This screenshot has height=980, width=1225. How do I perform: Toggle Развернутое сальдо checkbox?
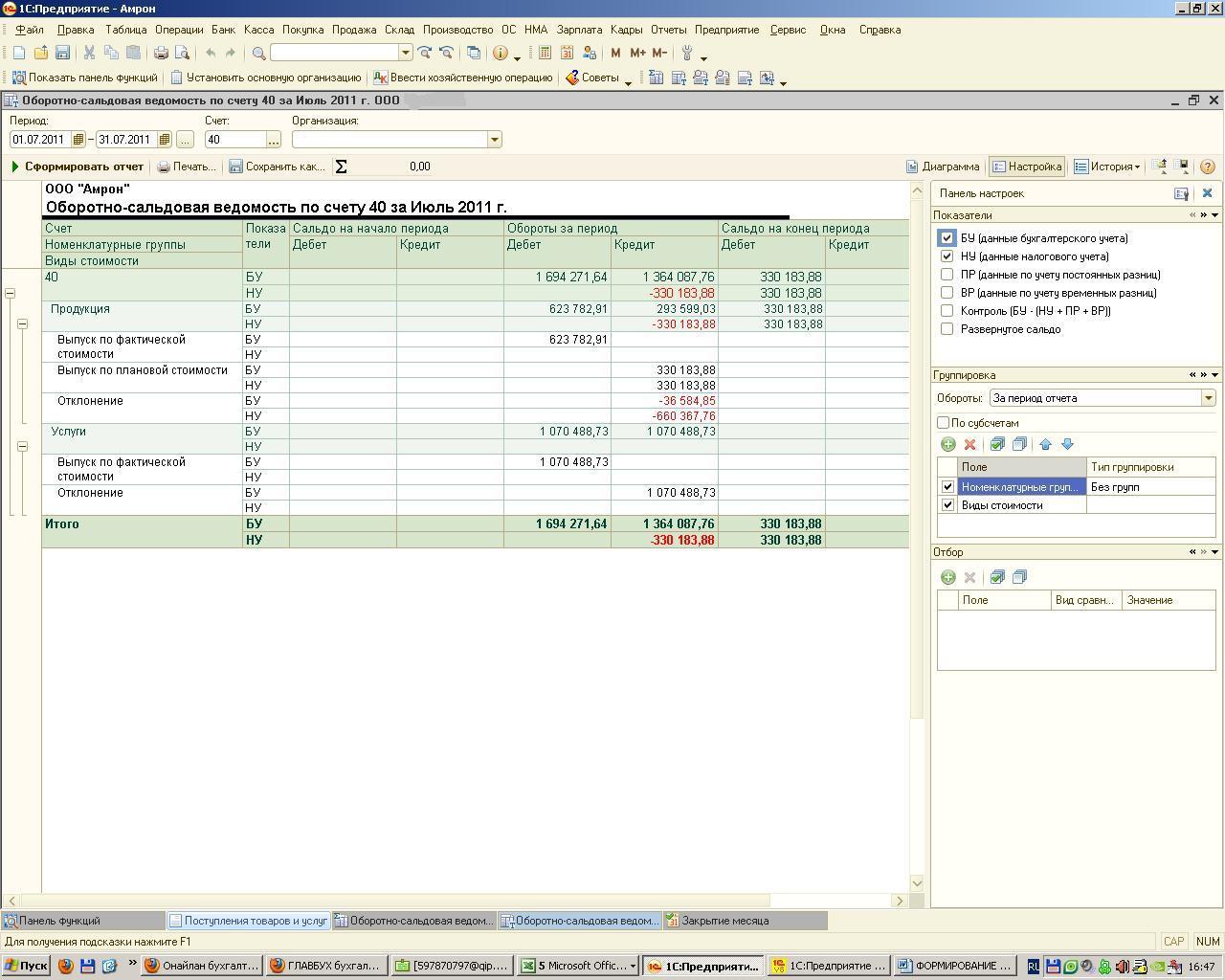coord(947,329)
